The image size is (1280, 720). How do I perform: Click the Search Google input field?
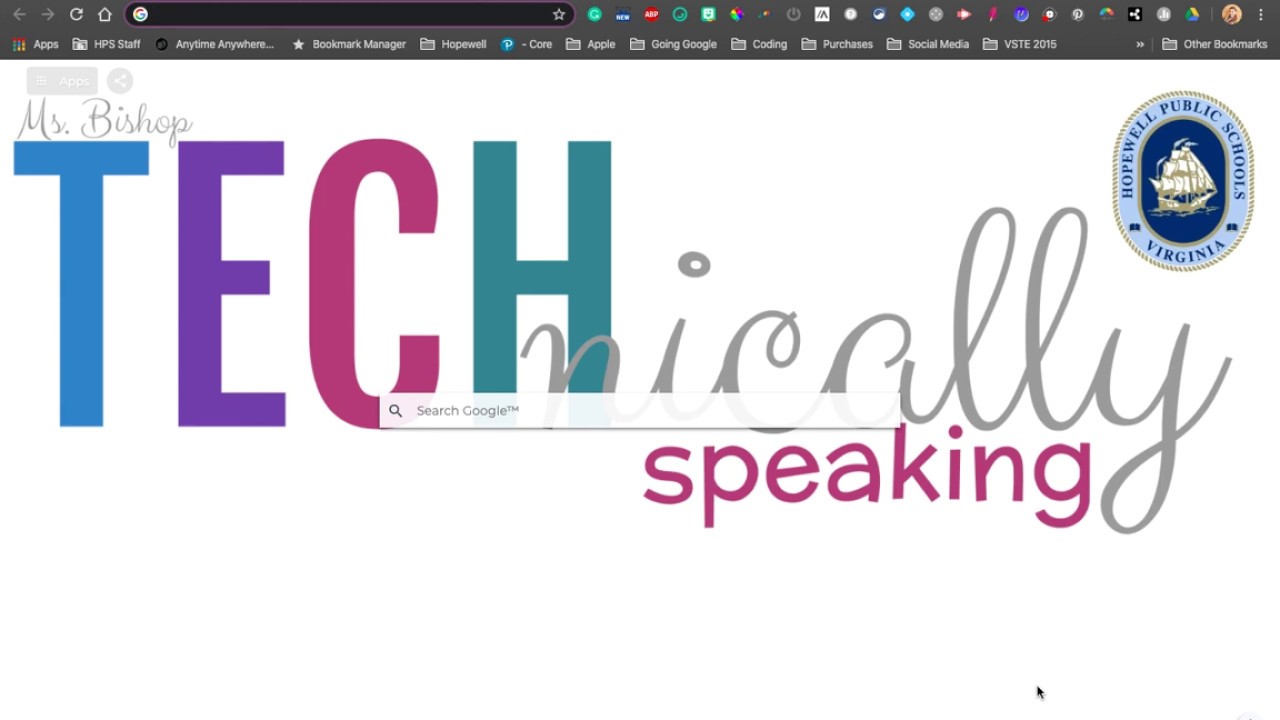(x=640, y=410)
